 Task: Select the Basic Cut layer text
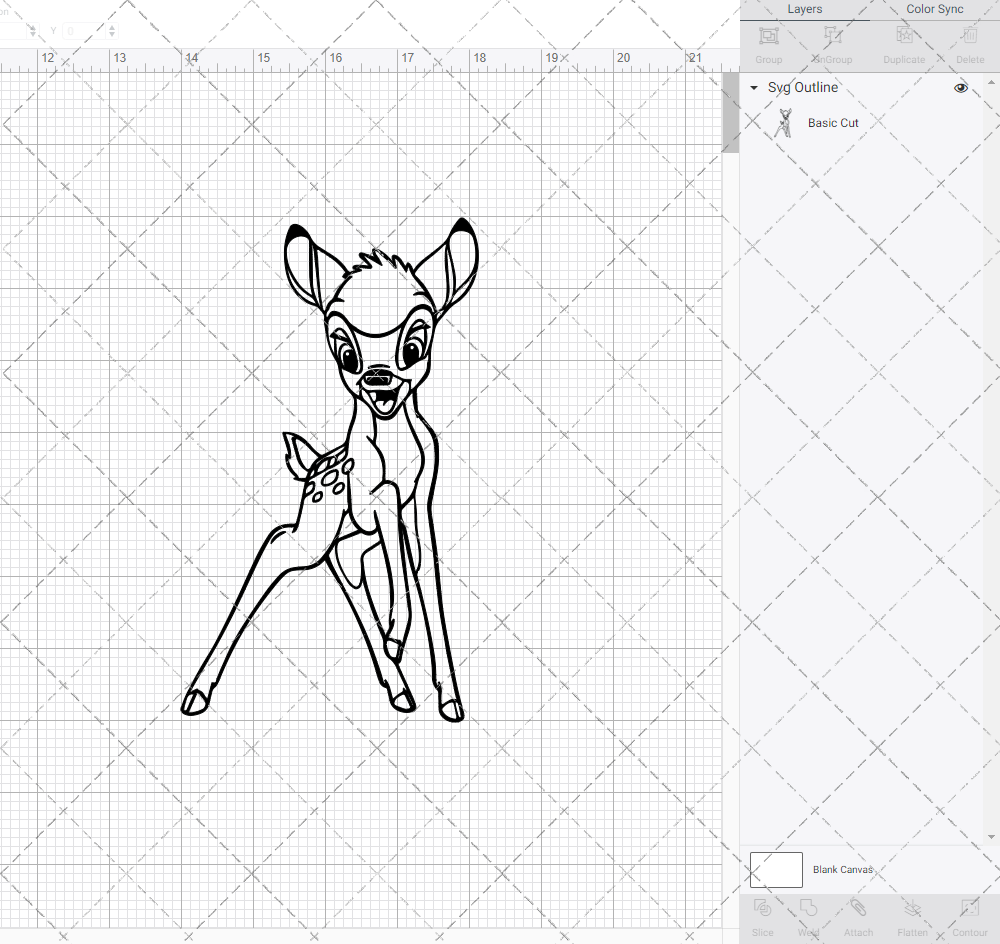point(833,123)
